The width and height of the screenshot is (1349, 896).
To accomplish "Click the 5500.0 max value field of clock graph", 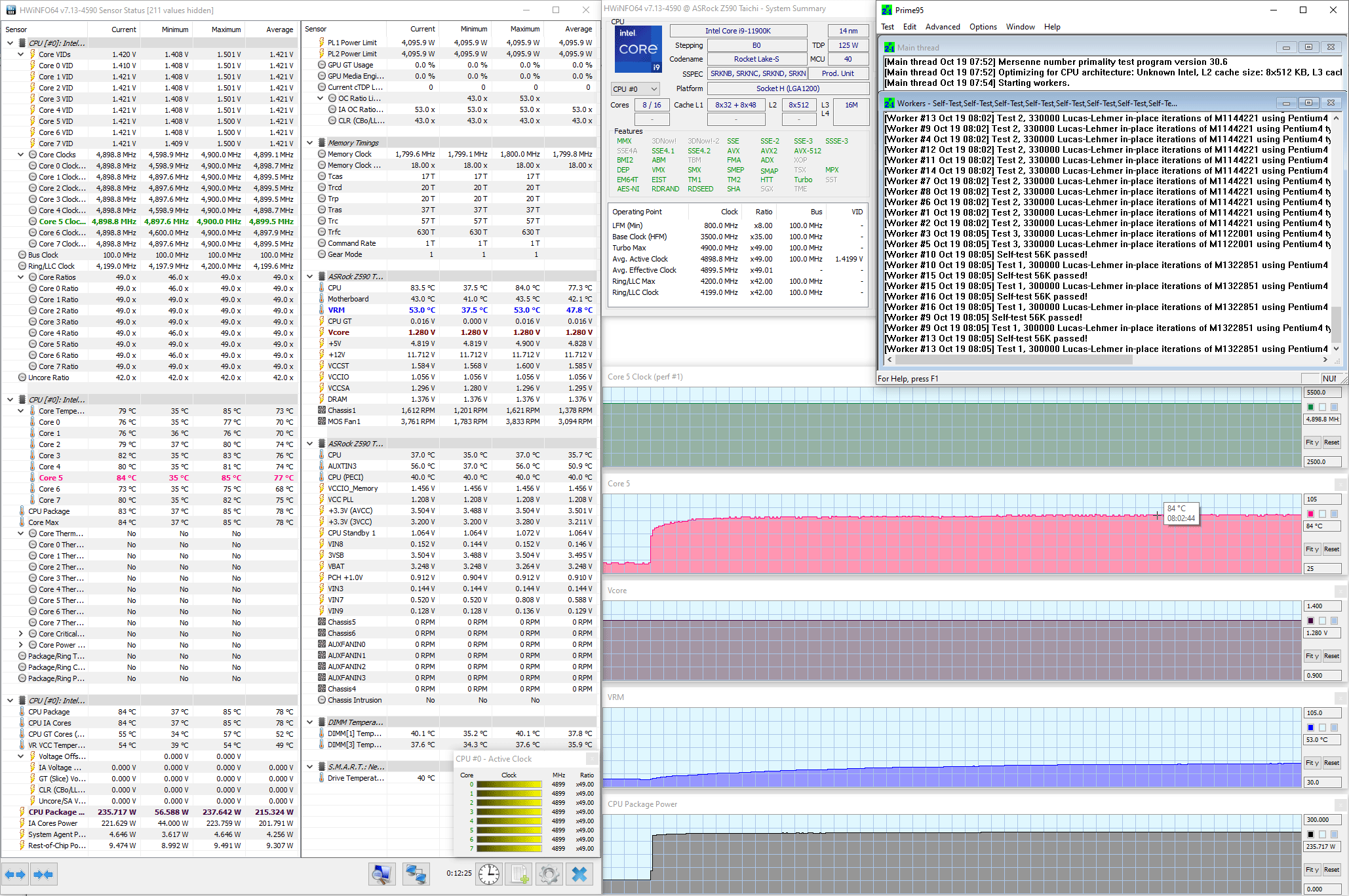I will coord(1321,393).
